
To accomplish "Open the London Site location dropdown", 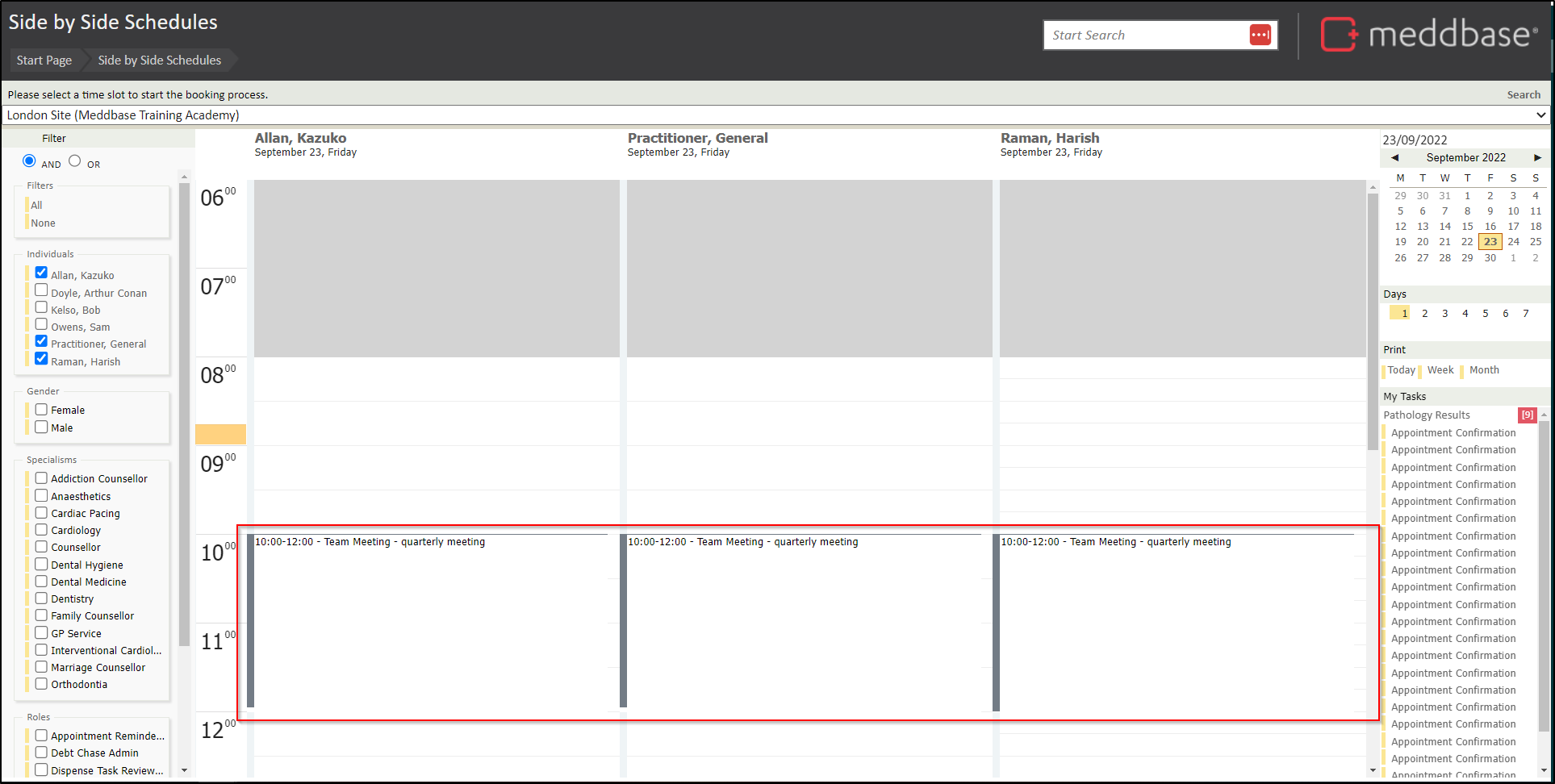I will tap(775, 115).
